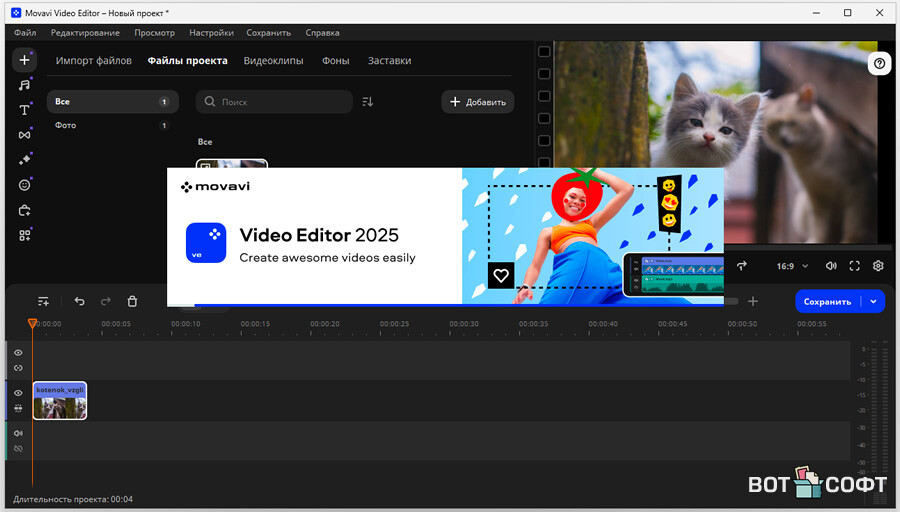Screen dimensions: 900x512
Task: Open the Effects magic wand panel
Action: coord(24,160)
